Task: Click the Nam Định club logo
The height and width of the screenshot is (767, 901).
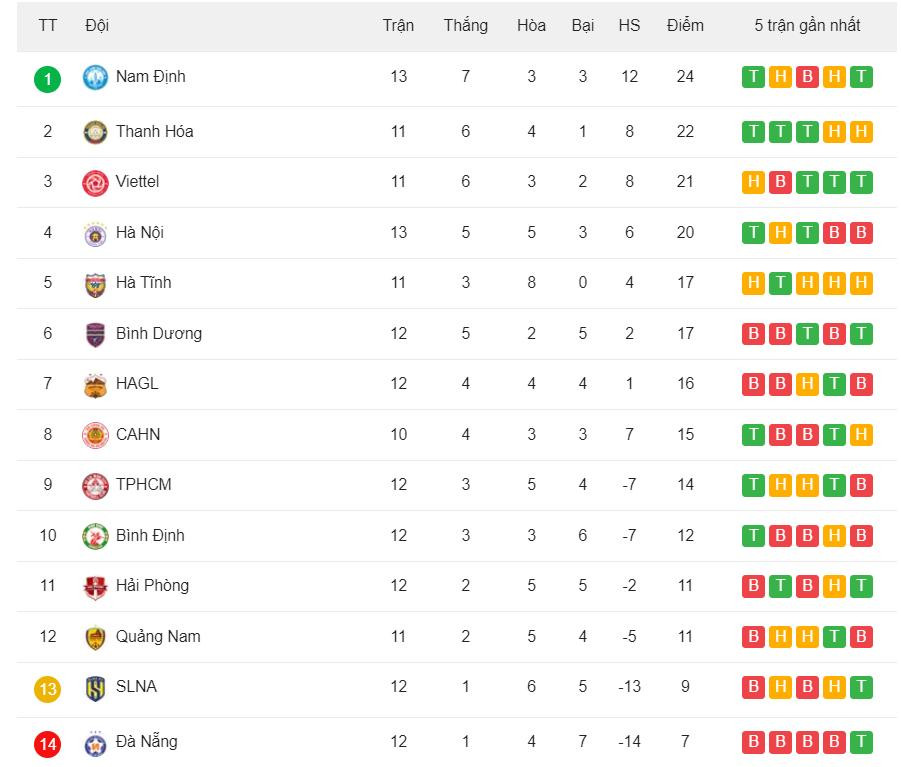Action: [x=95, y=77]
